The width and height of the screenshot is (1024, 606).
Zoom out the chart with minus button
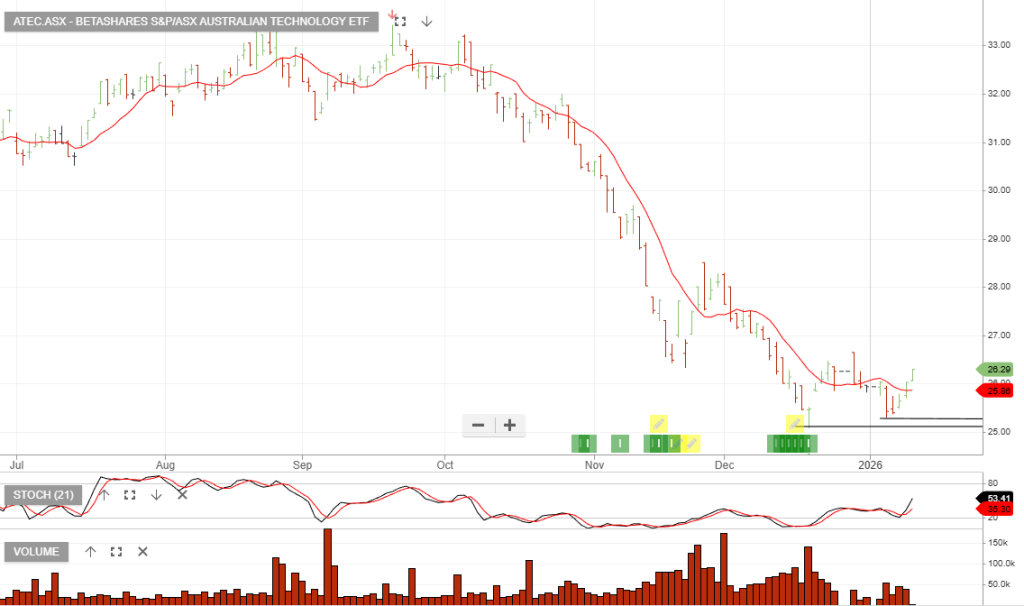click(x=478, y=425)
